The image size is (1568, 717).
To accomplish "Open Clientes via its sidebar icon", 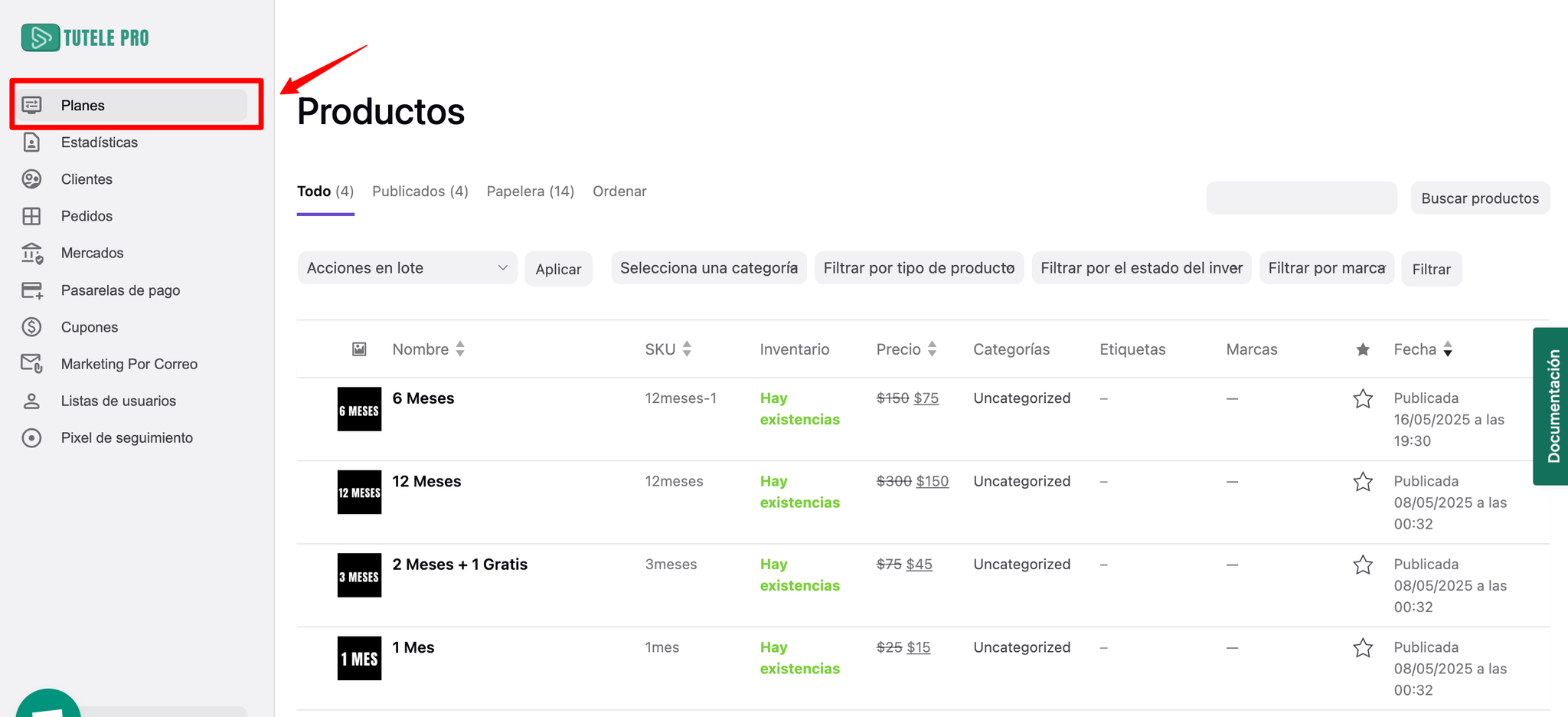I will tap(31, 179).
